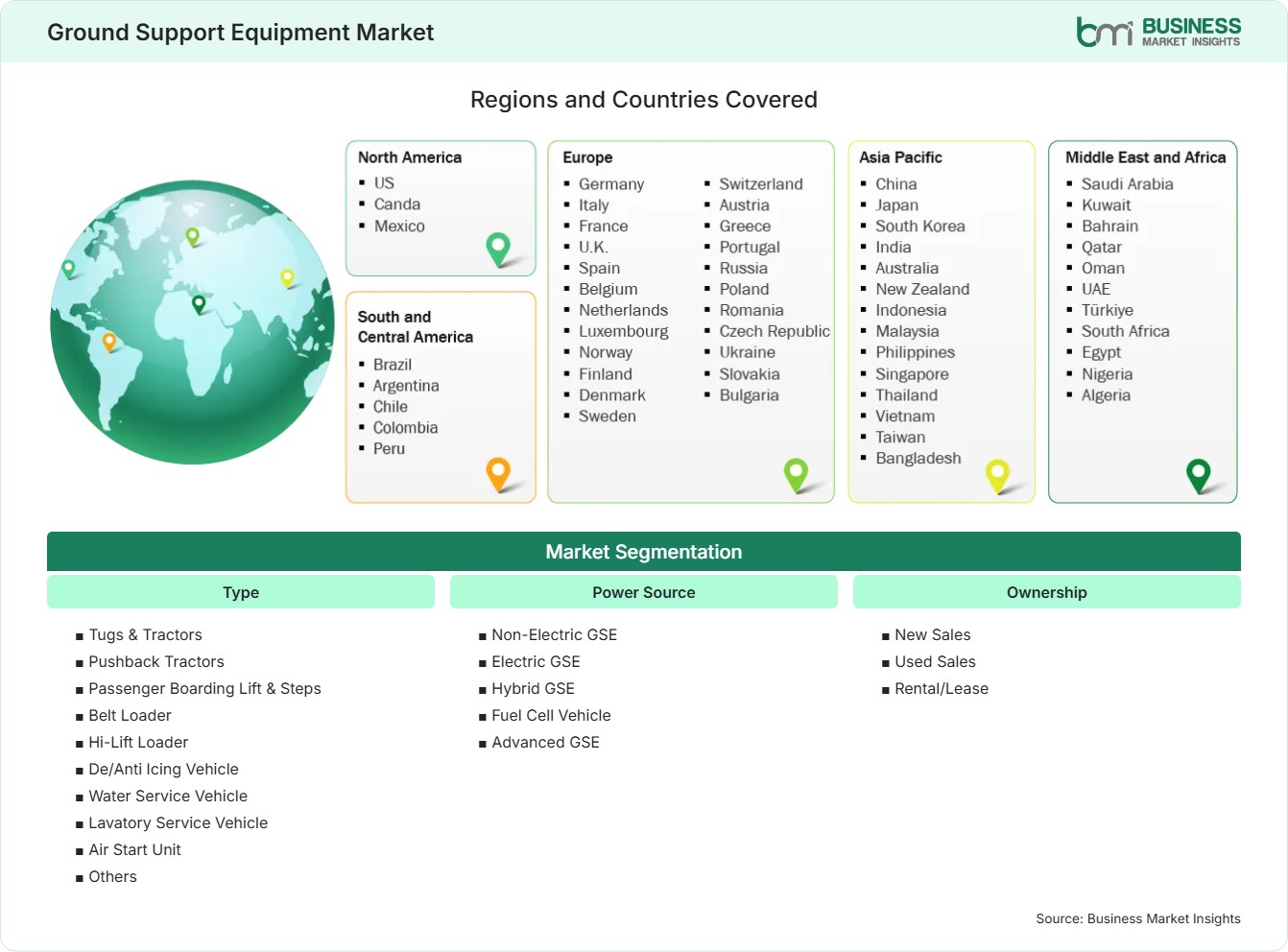Click 'Lavatory Service Vehicle' entry

(x=178, y=823)
